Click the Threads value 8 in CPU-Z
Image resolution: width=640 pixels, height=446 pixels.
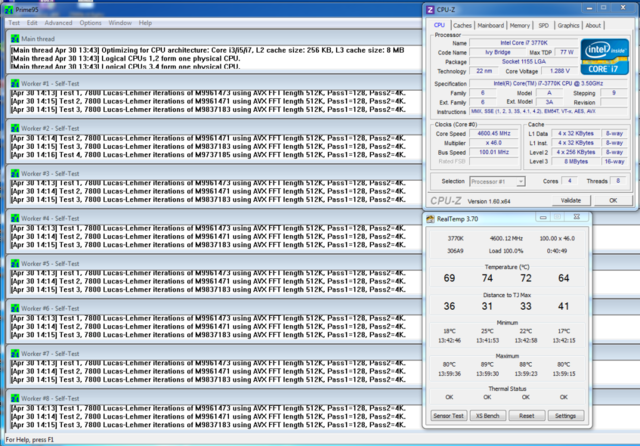[x=618, y=181]
